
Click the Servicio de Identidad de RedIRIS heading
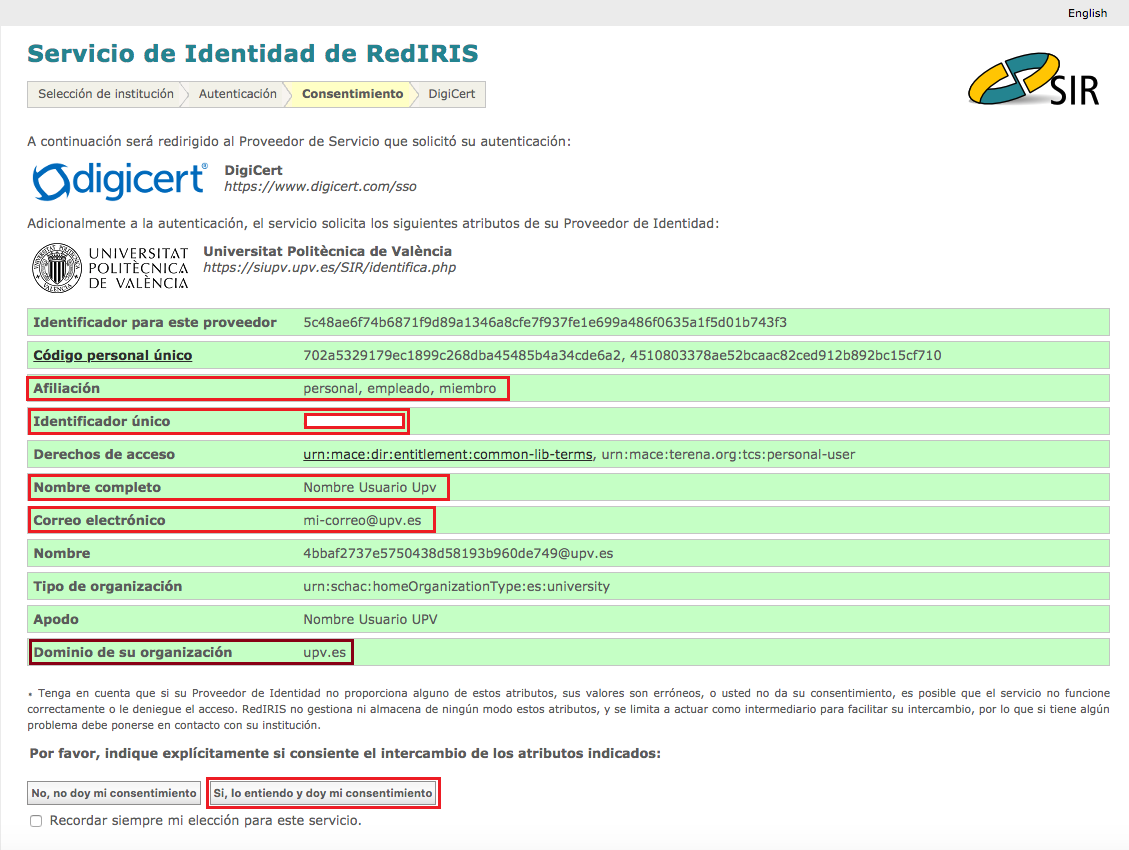pos(252,53)
